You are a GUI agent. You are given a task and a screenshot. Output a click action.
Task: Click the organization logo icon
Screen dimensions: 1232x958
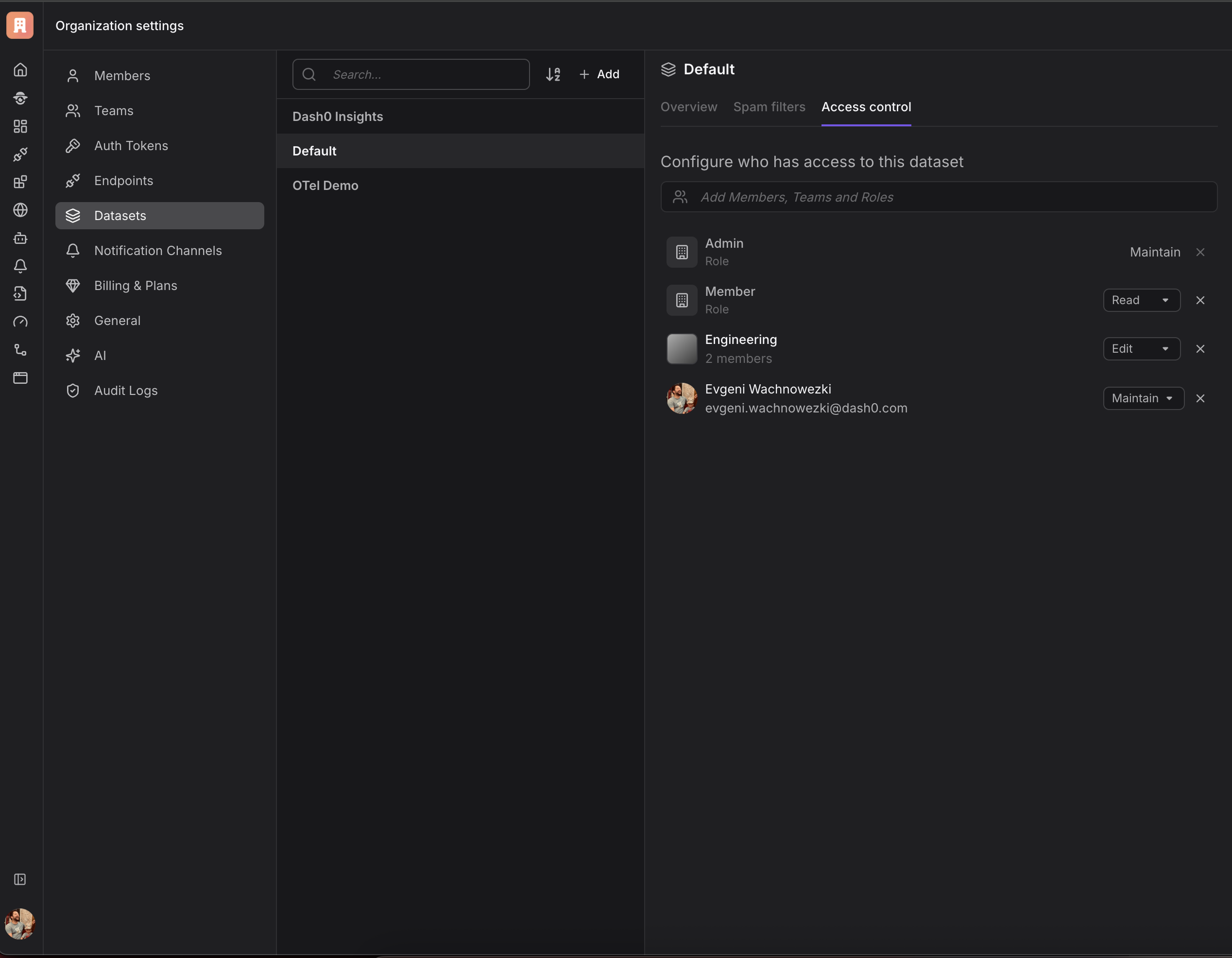(20, 25)
